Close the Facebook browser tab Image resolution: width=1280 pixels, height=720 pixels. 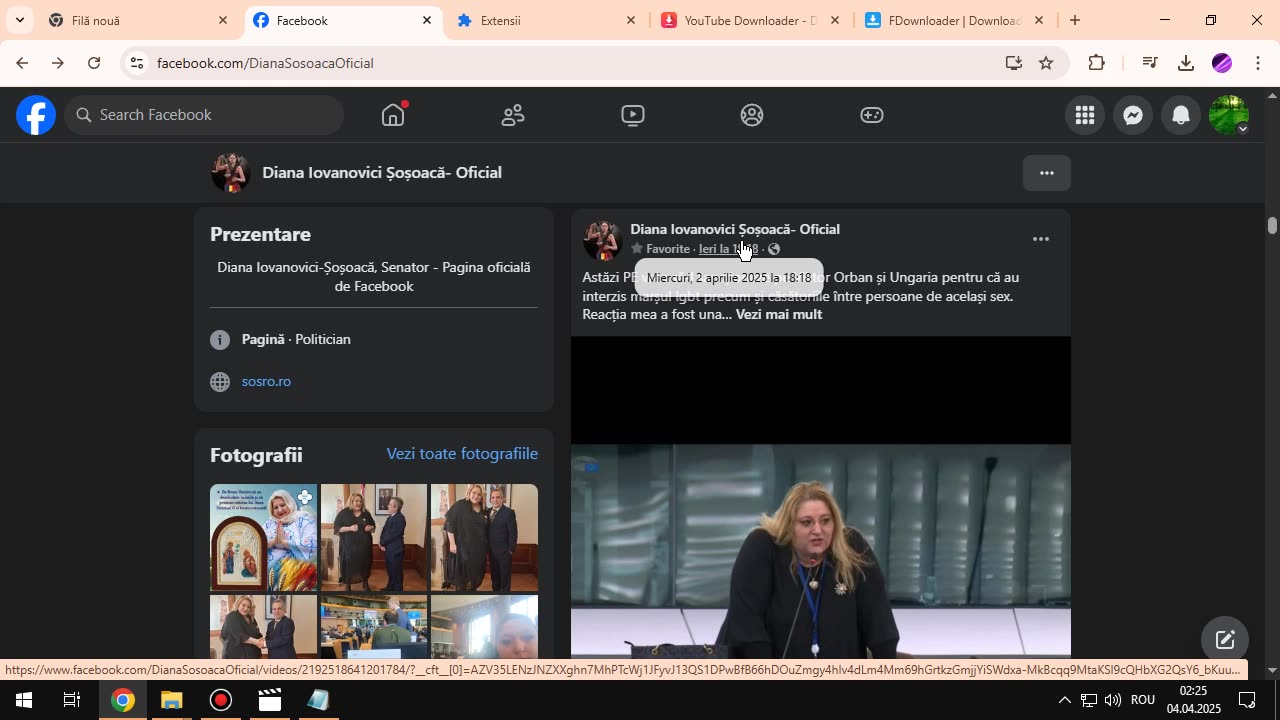point(427,20)
